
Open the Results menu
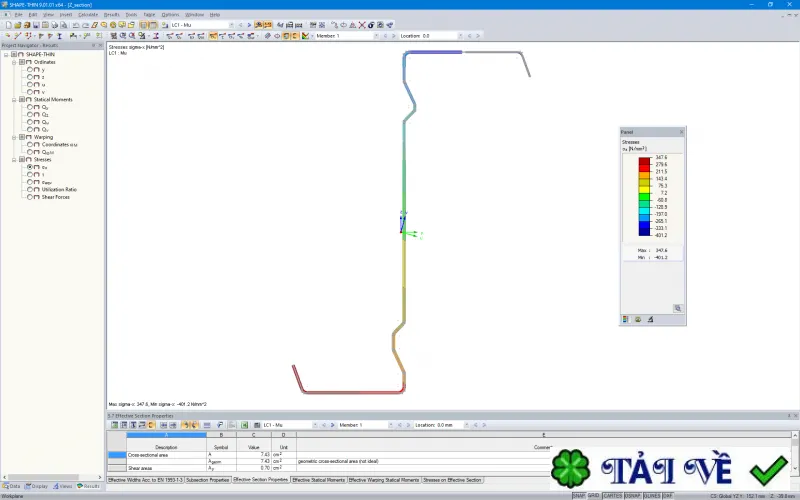(111, 15)
